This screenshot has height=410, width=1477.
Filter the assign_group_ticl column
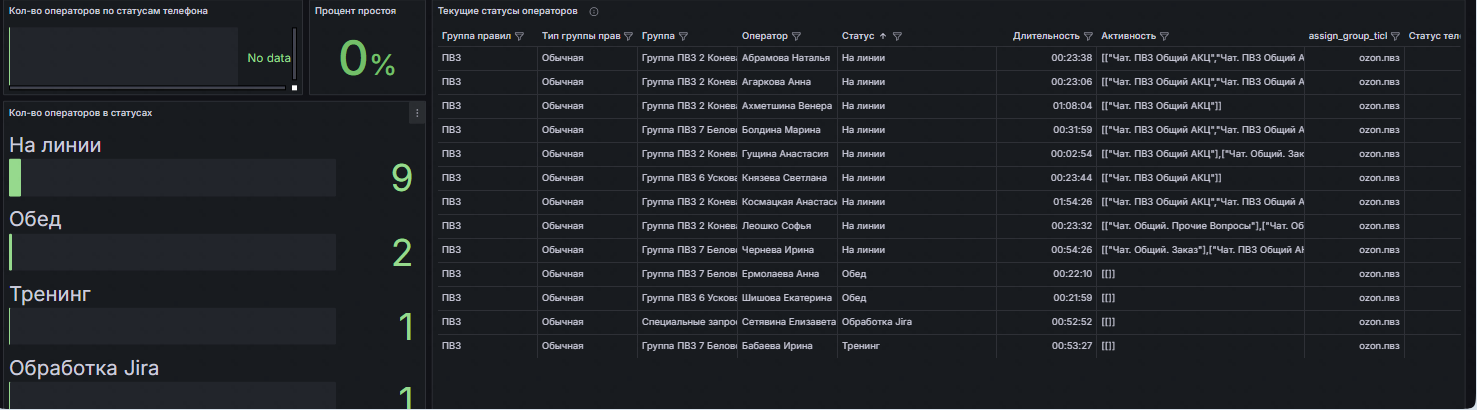pyautogui.click(x=1395, y=36)
